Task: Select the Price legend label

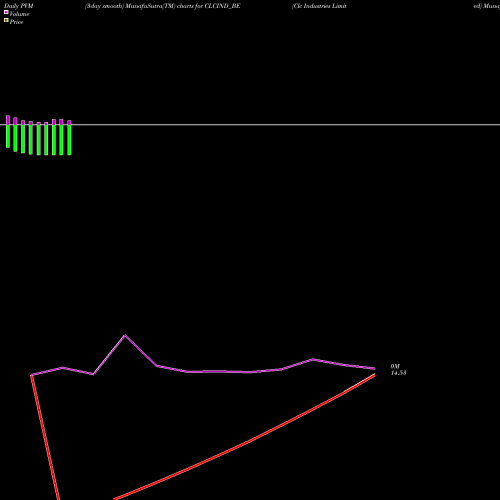Action: 16,22
